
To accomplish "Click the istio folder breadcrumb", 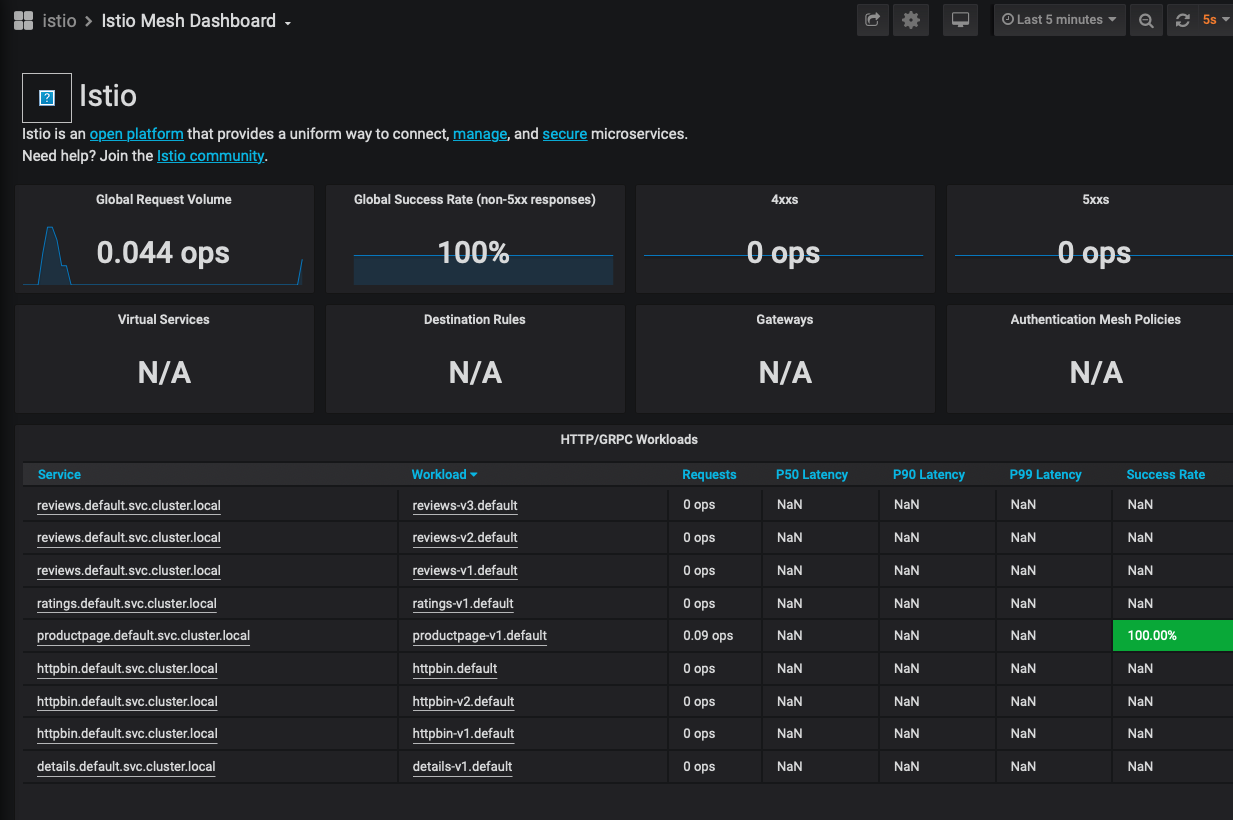I will [59, 21].
